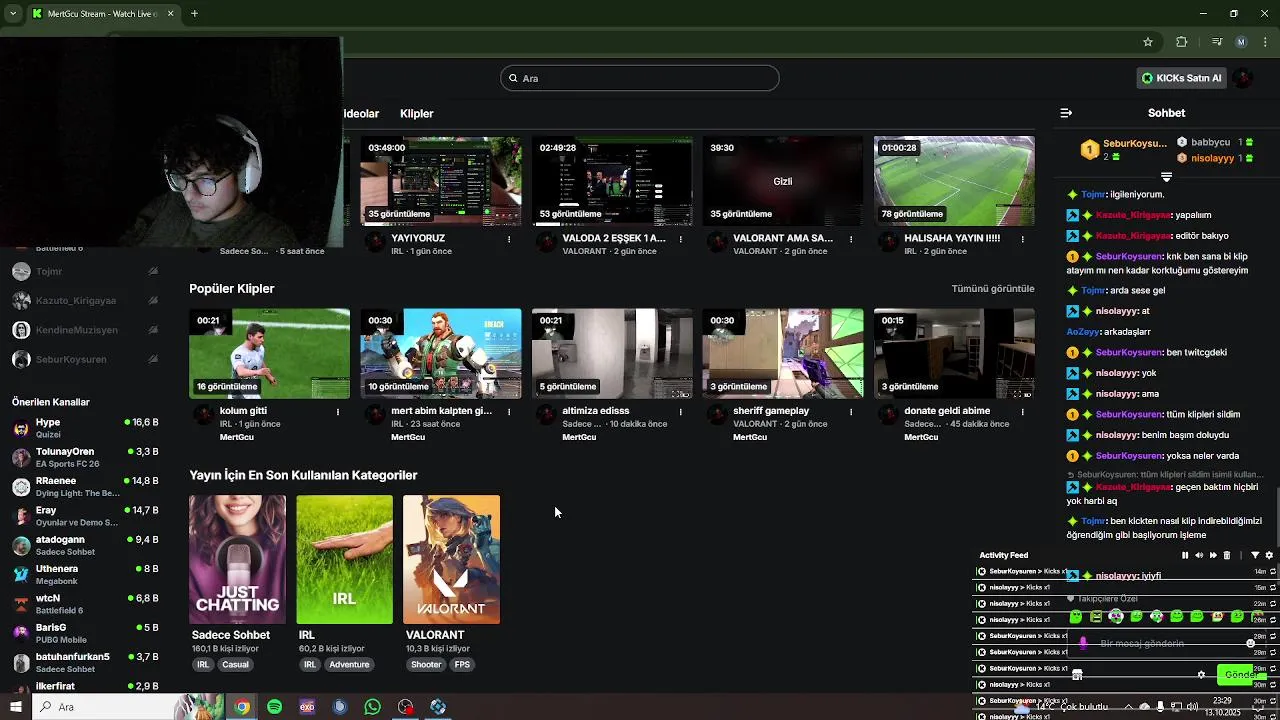Screen dimensions: 1280x720
Task: Open recommended channel RRaenee
Action: pos(85,486)
